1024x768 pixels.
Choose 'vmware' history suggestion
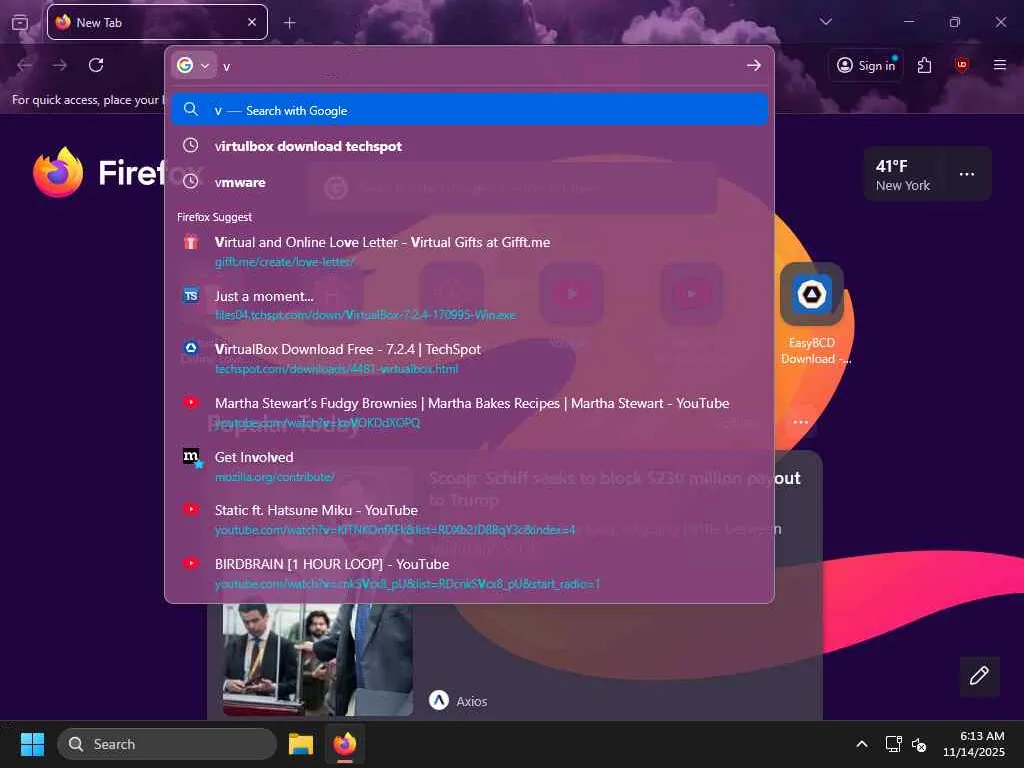tap(469, 182)
